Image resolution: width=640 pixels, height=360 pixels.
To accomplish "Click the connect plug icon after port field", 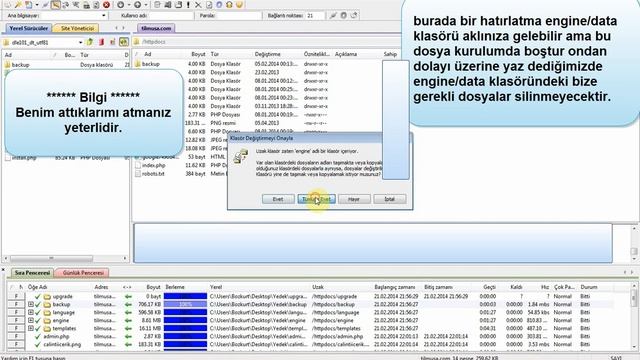I will pyautogui.click(x=333, y=16).
